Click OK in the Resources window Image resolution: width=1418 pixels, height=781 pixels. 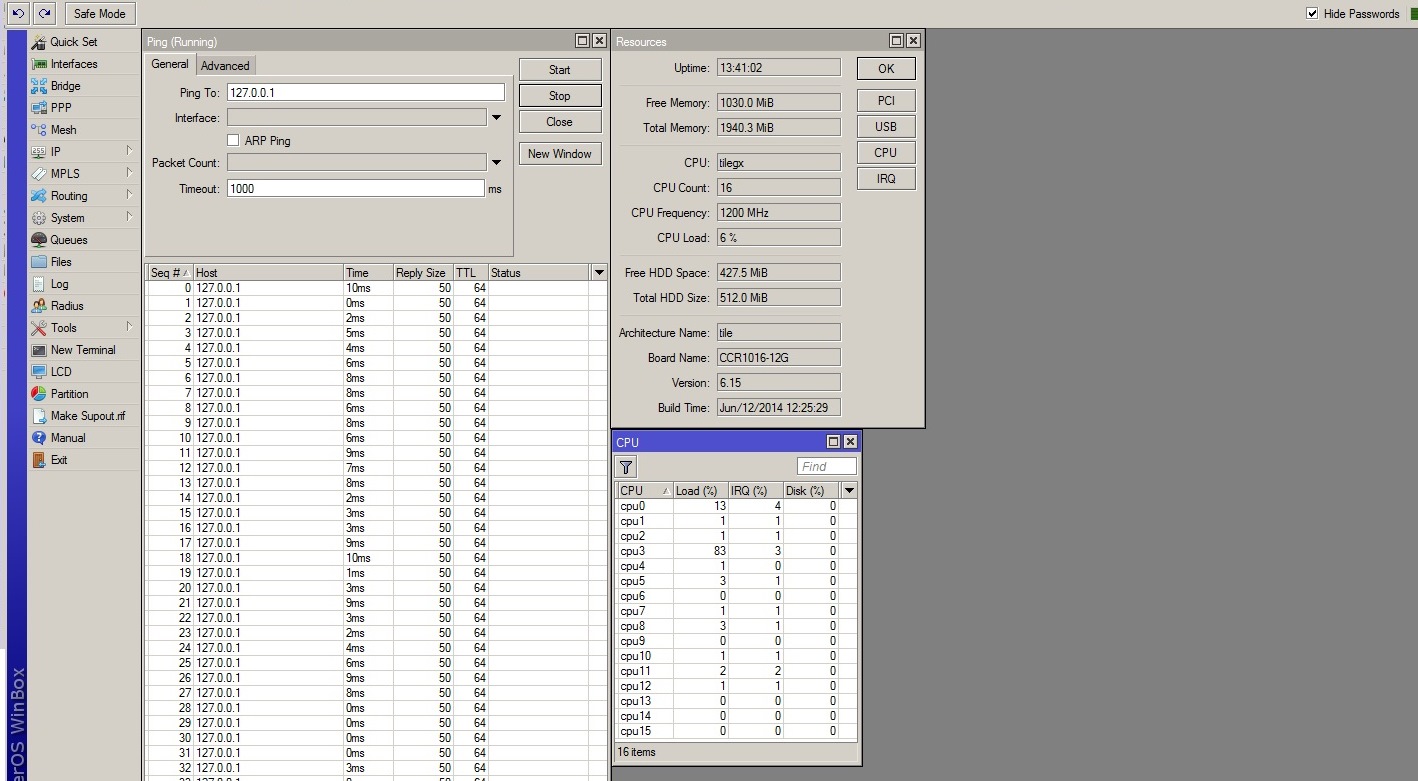click(x=885, y=68)
